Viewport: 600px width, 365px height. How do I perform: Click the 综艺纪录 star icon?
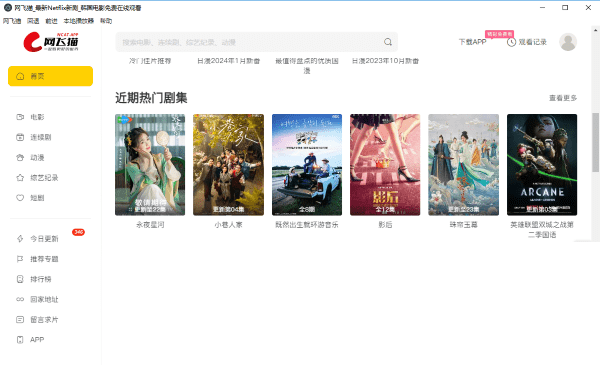click(20, 178)
